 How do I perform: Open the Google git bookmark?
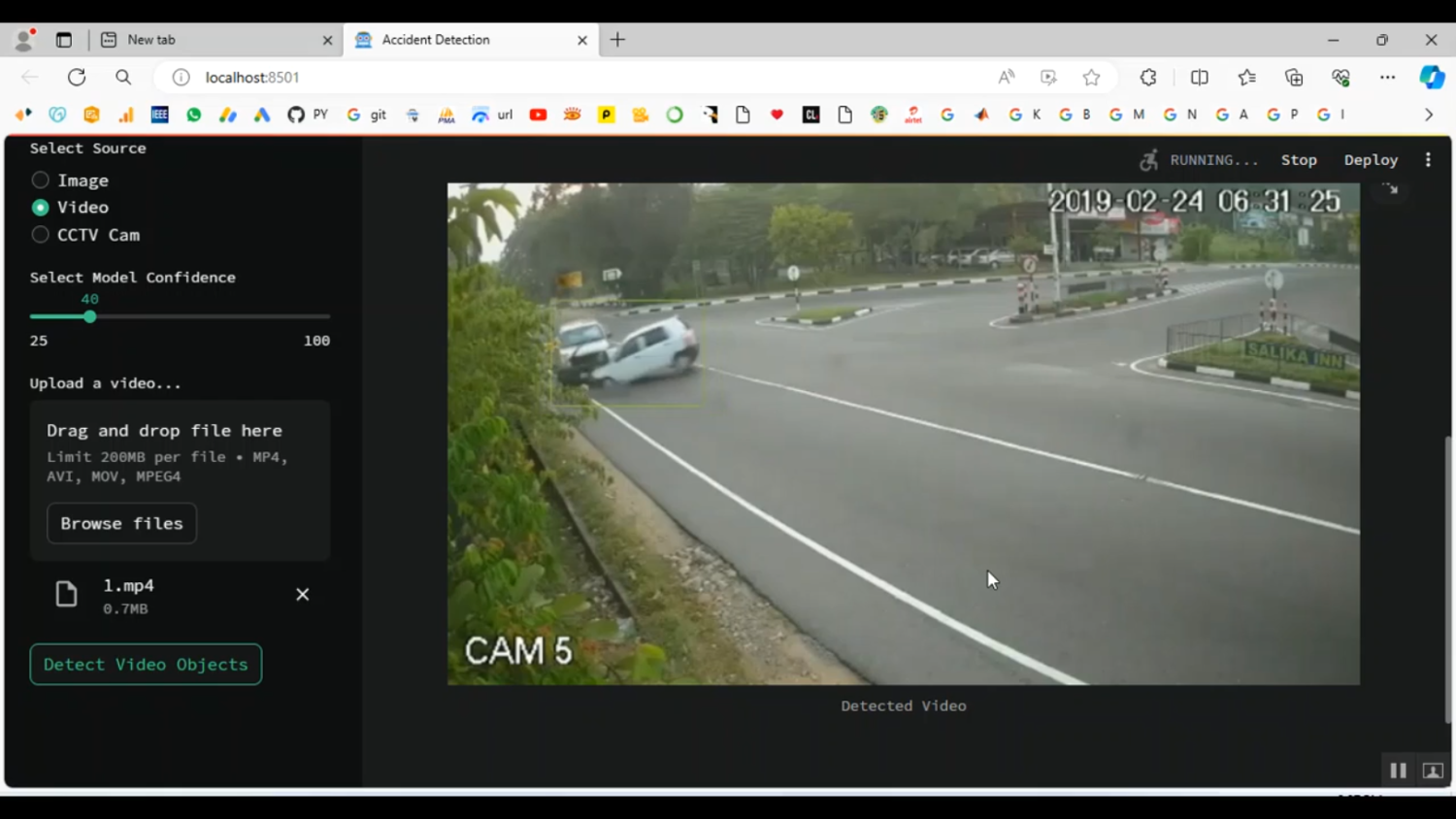[367, 115]
